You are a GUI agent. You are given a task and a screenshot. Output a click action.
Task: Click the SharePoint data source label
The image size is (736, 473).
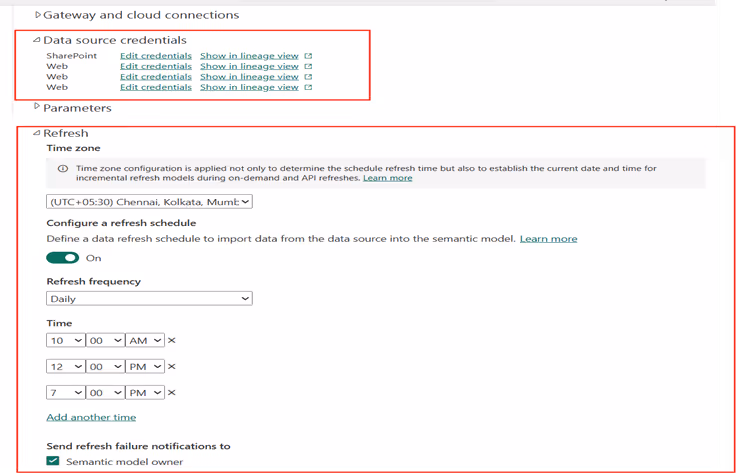coord(71,56)
